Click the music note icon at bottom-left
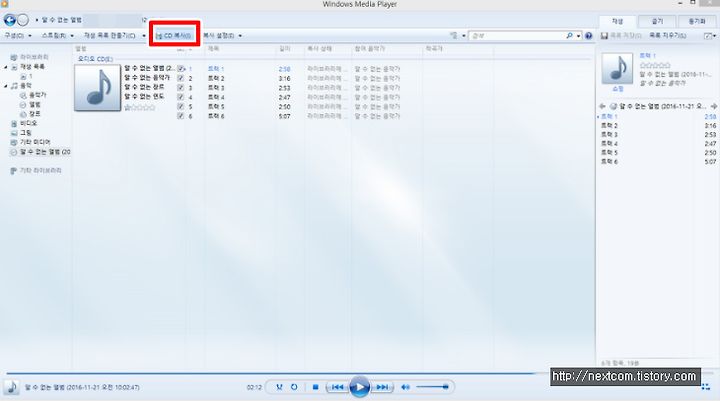Image resolution: width=720 pixels, height=401 pixels. (11, 387)
